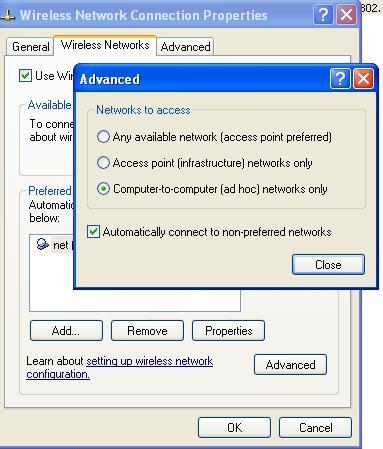Screen dimensions: 383x449
Task: Click the Close button in Advanced dialog
Action: tap(328, 265)
